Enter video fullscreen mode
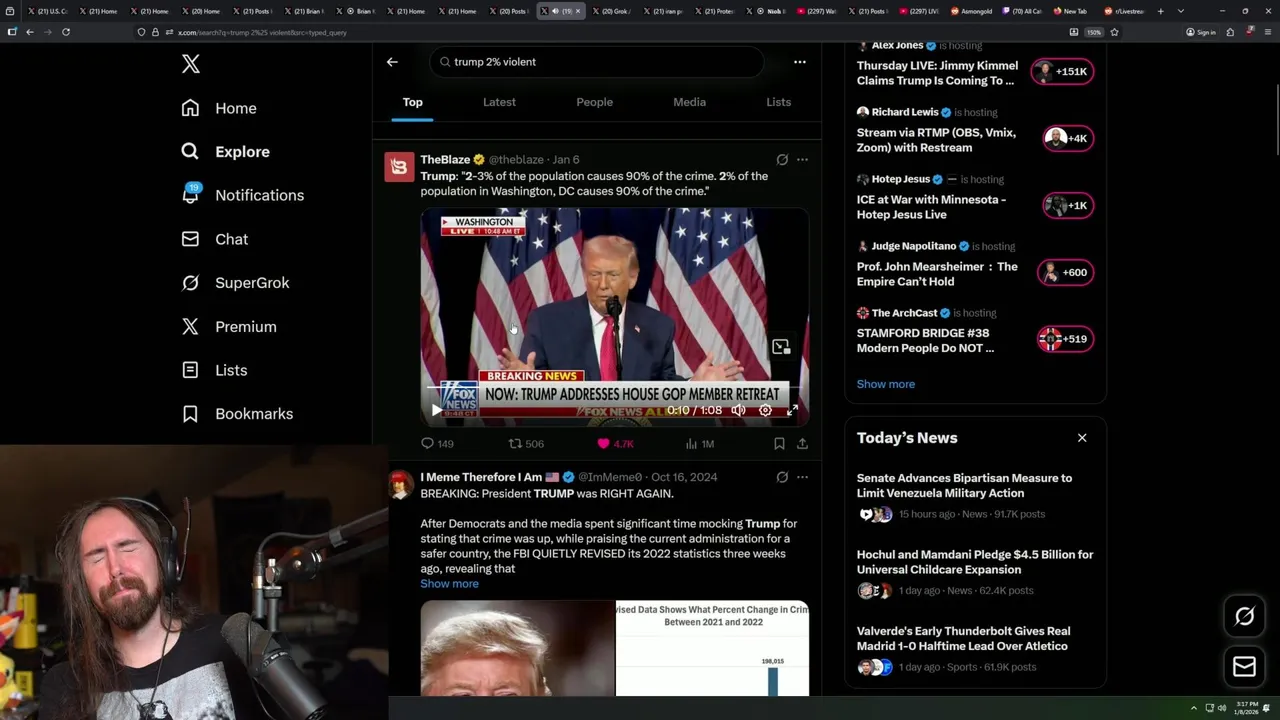This screenshot has height=720, width=1280. 793,410
